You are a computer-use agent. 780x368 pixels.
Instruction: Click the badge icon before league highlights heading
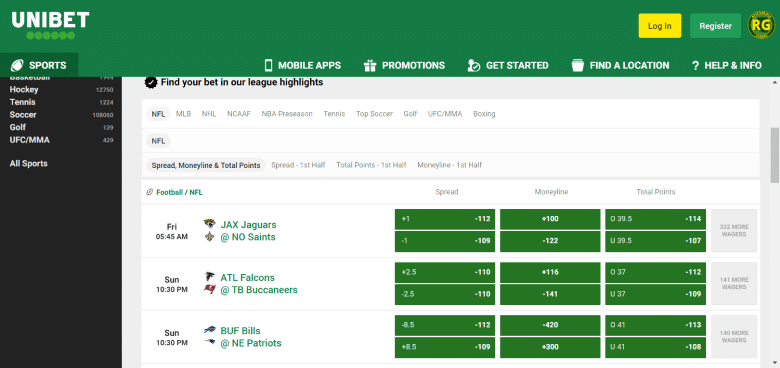[151, 82]
